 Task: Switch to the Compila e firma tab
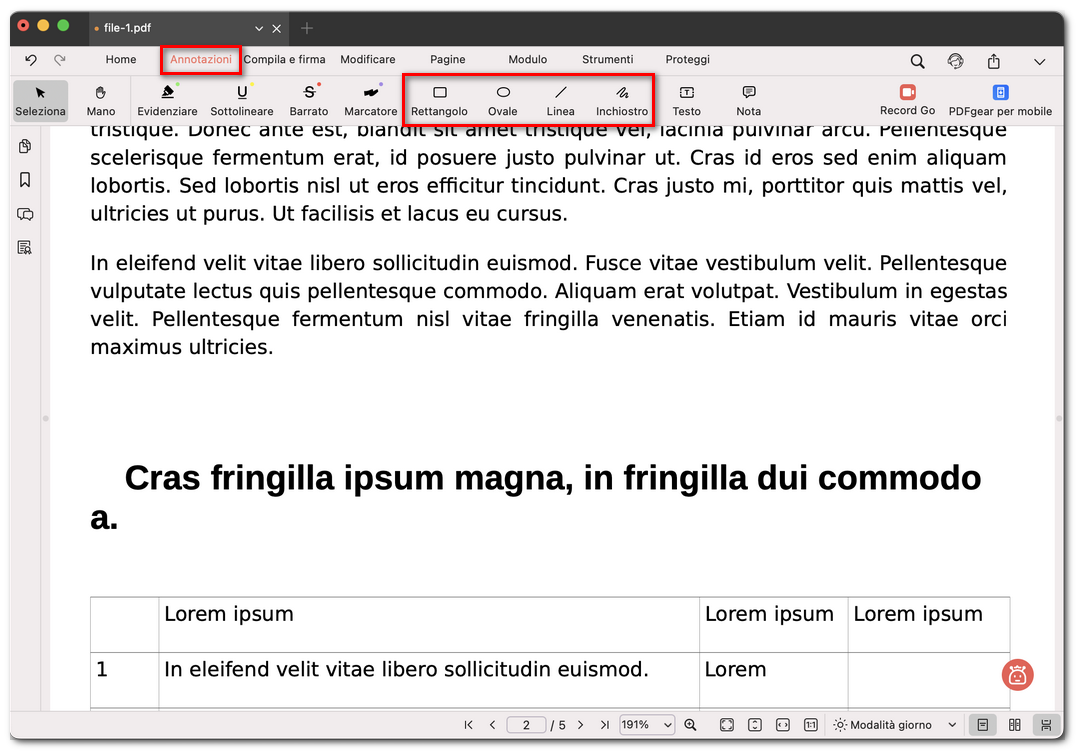pos(284,60)
